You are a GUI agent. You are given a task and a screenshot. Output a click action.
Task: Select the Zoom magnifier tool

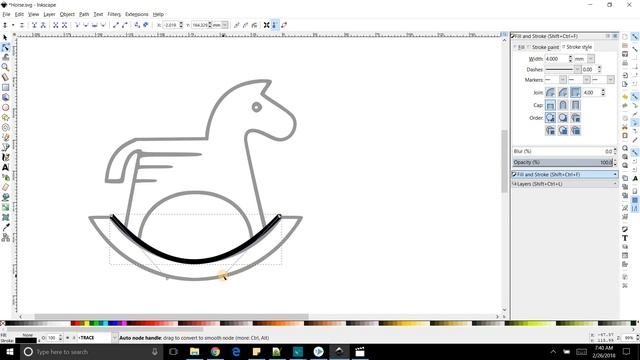tap(5, 67)
